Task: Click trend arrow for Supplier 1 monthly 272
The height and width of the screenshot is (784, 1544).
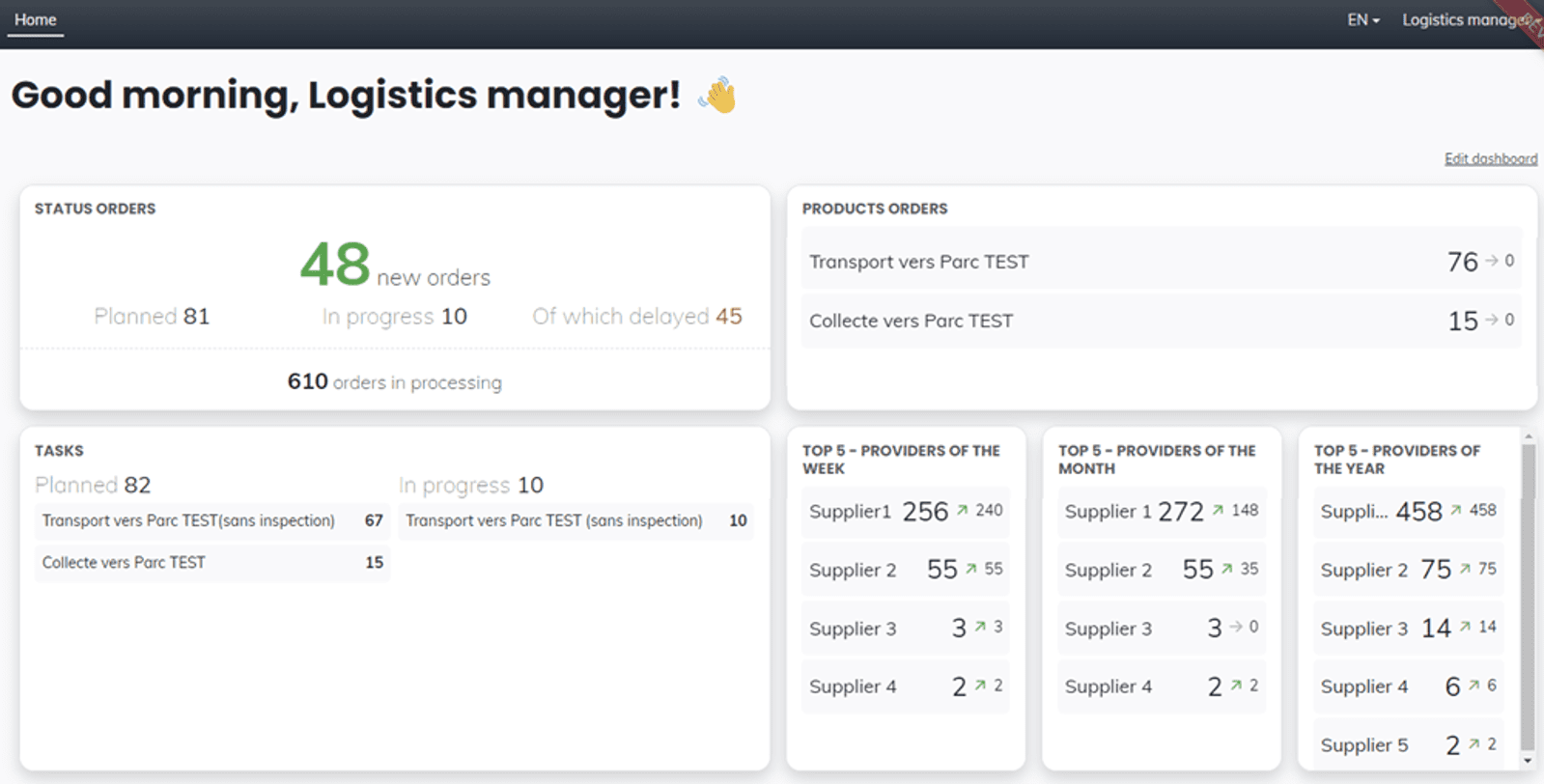Action: click(x=1218, y=511)
